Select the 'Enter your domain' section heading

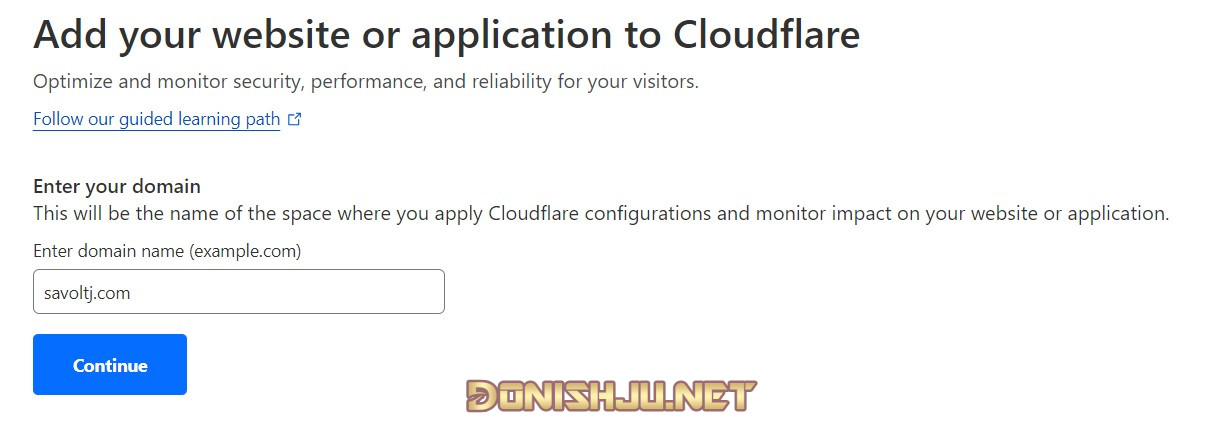(117, 186)
